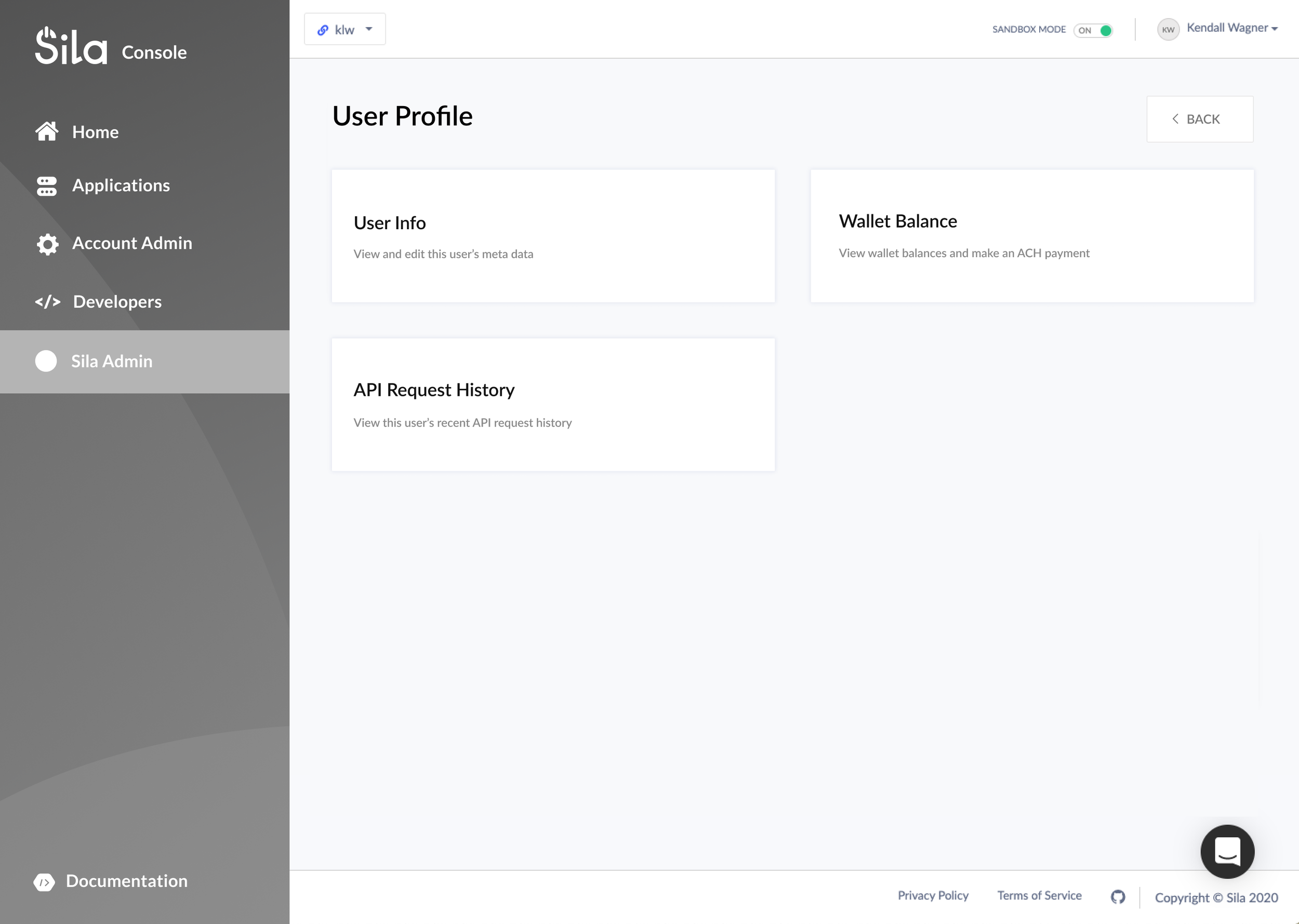Click the Account Admin gear icon
The height and width of the screenshot is (924, 1299).
click(47, 244)
